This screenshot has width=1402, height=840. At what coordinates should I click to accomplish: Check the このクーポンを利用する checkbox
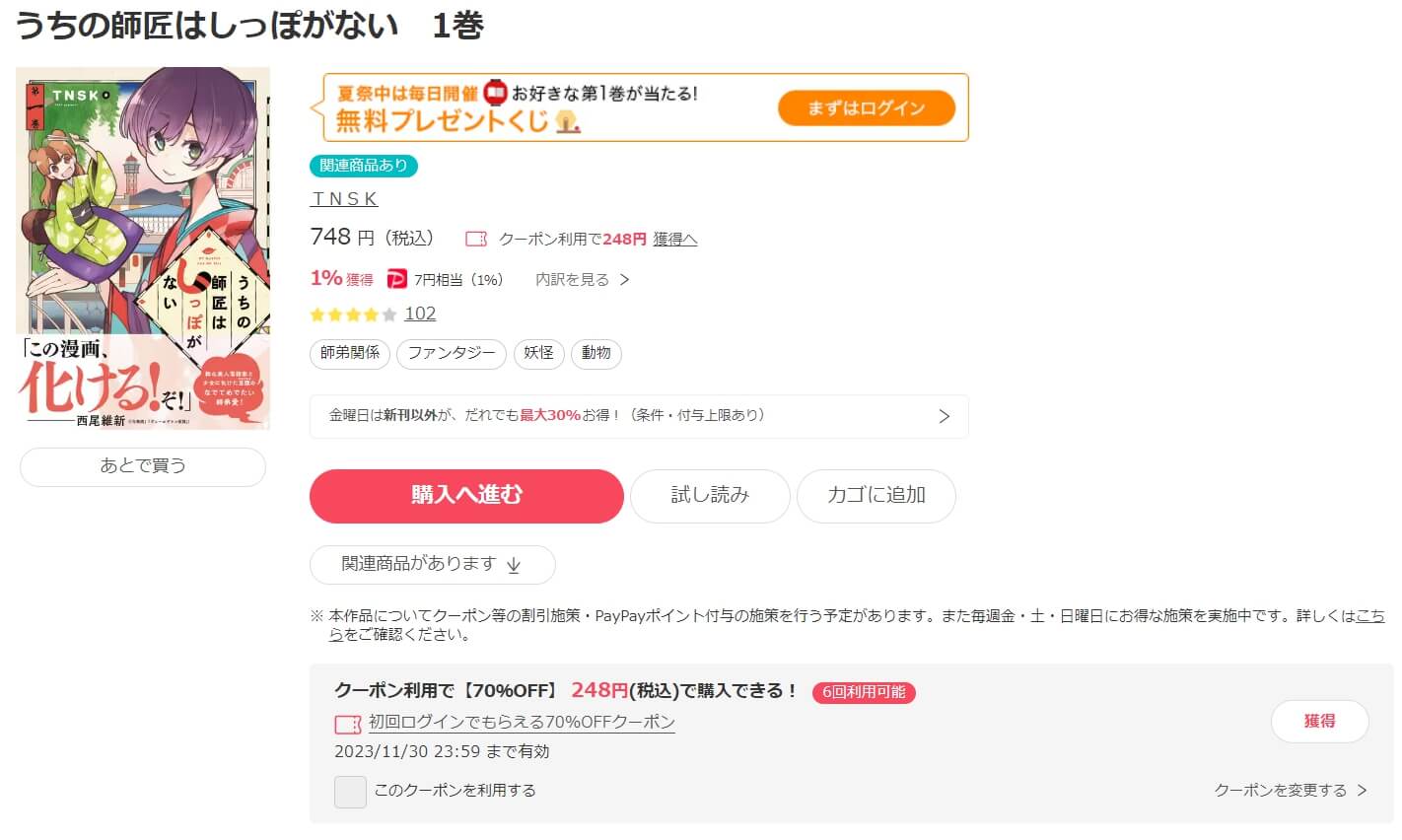[350, 792]
